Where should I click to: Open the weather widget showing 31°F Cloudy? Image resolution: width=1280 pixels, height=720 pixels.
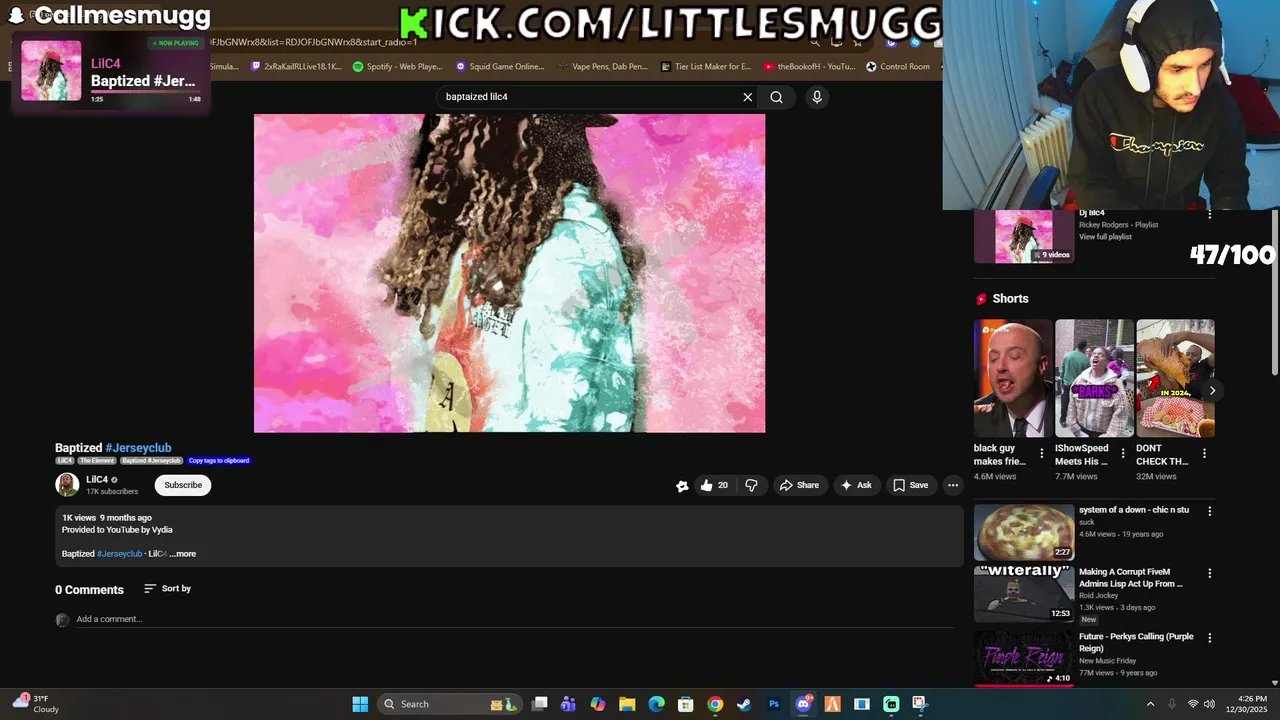point(35,704)
